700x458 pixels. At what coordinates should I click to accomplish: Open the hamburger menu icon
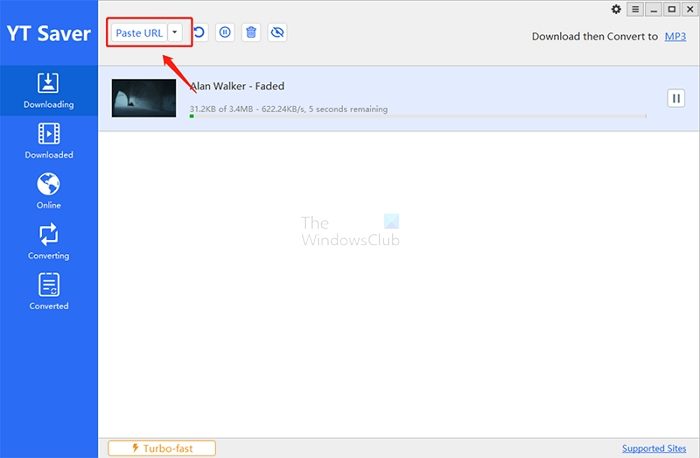pyautogui.click(x=635, y=9)
